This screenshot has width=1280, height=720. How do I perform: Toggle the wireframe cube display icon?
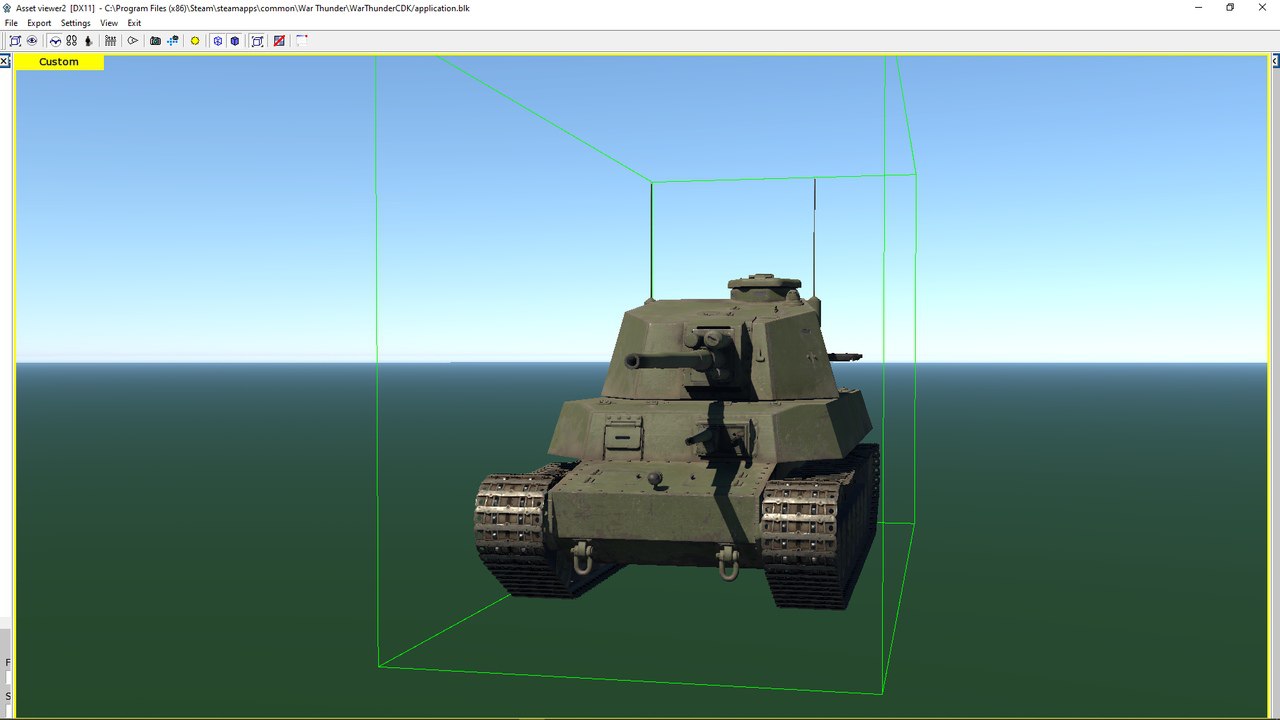[217, 41]
